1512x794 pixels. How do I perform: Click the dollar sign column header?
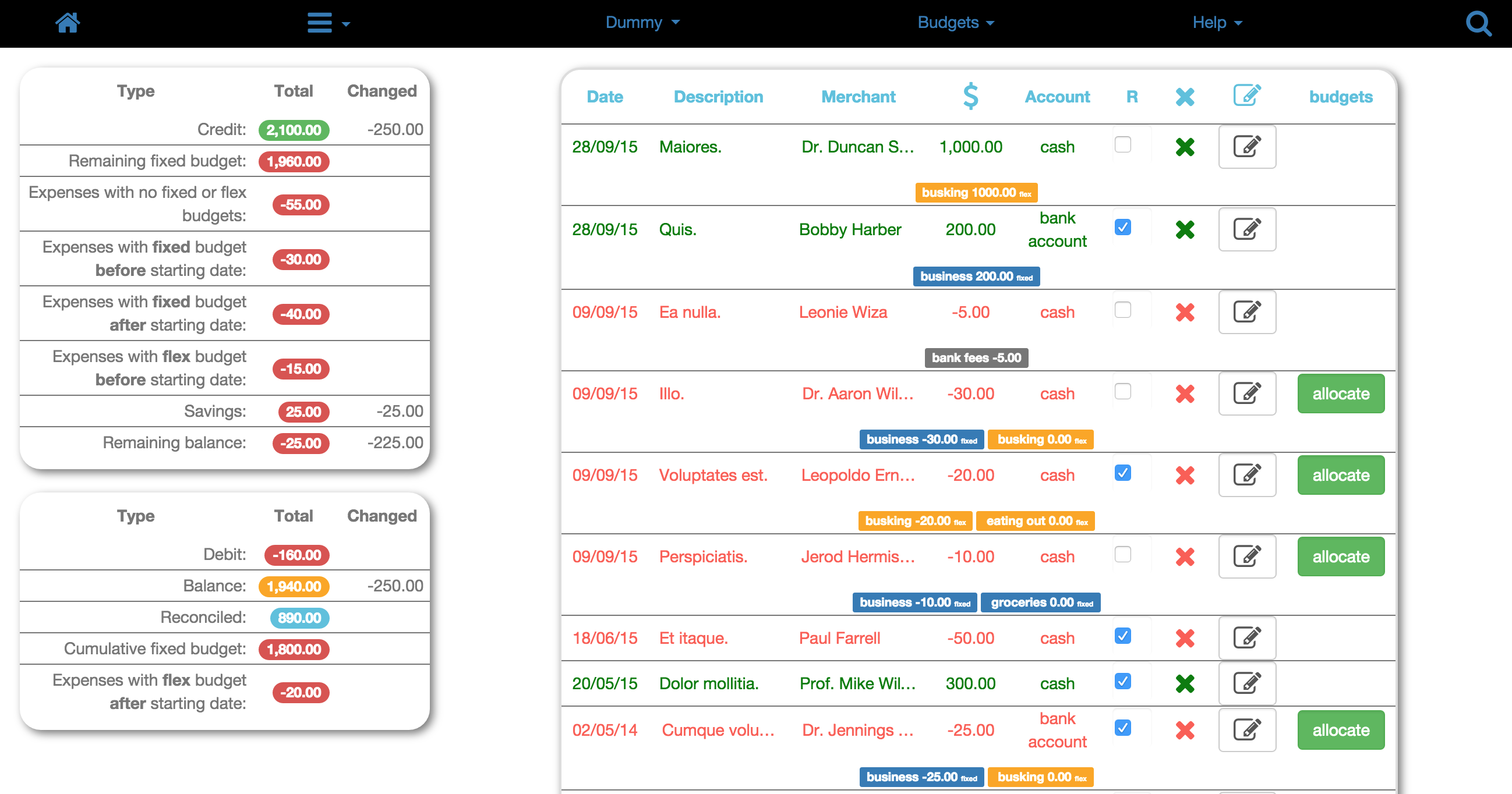(970, 96)
